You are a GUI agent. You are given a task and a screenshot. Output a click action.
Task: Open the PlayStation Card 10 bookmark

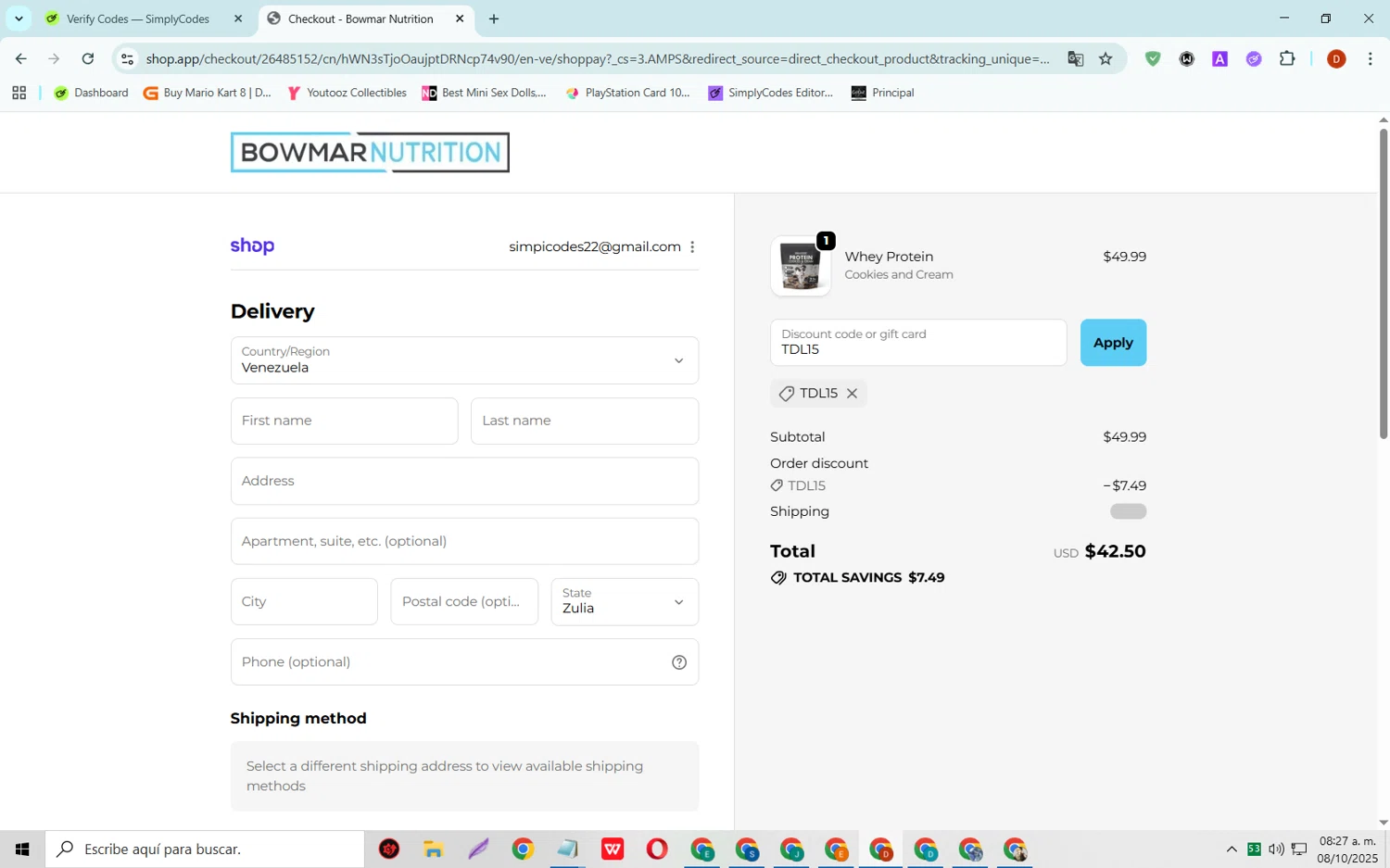pos(627,93)
